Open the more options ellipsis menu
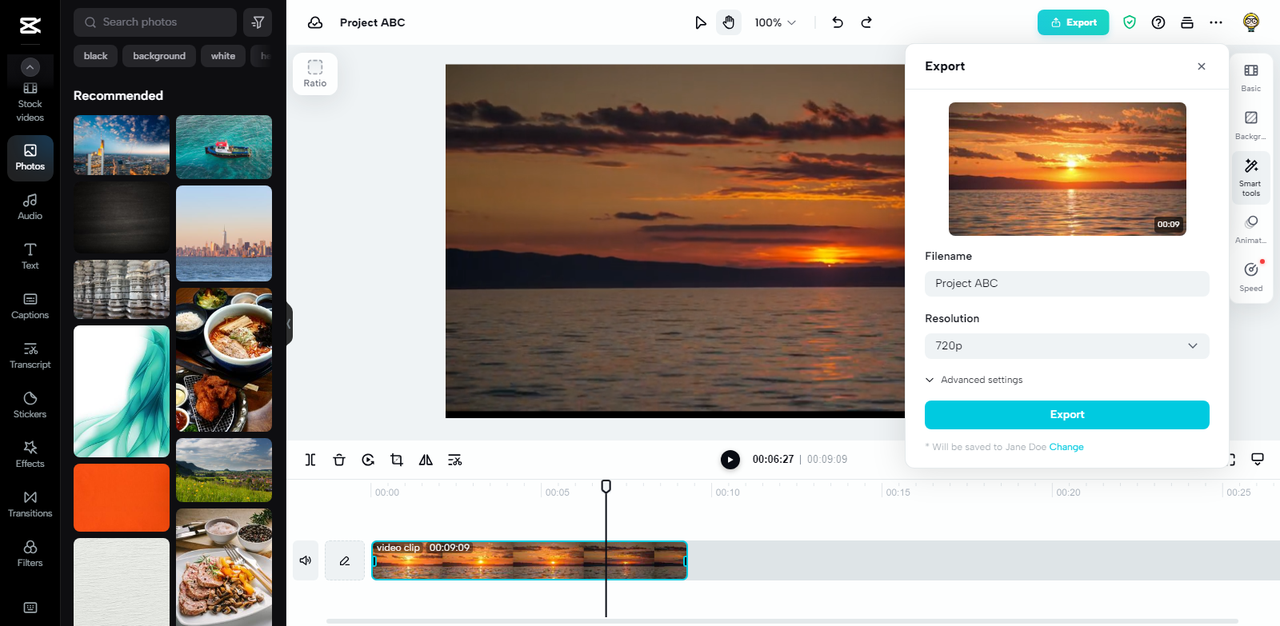Image resolution: width=1280 pixels, height=626 pixels. coord(1216,22)
